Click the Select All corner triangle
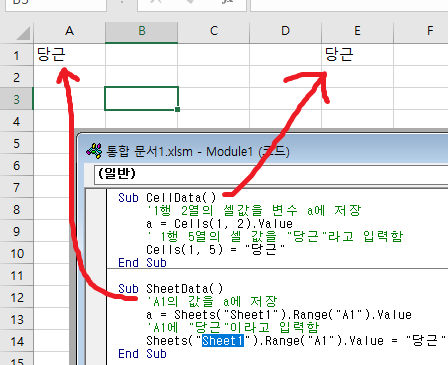The height and width of the screenshot is (365, 448). tap(23, 33)
